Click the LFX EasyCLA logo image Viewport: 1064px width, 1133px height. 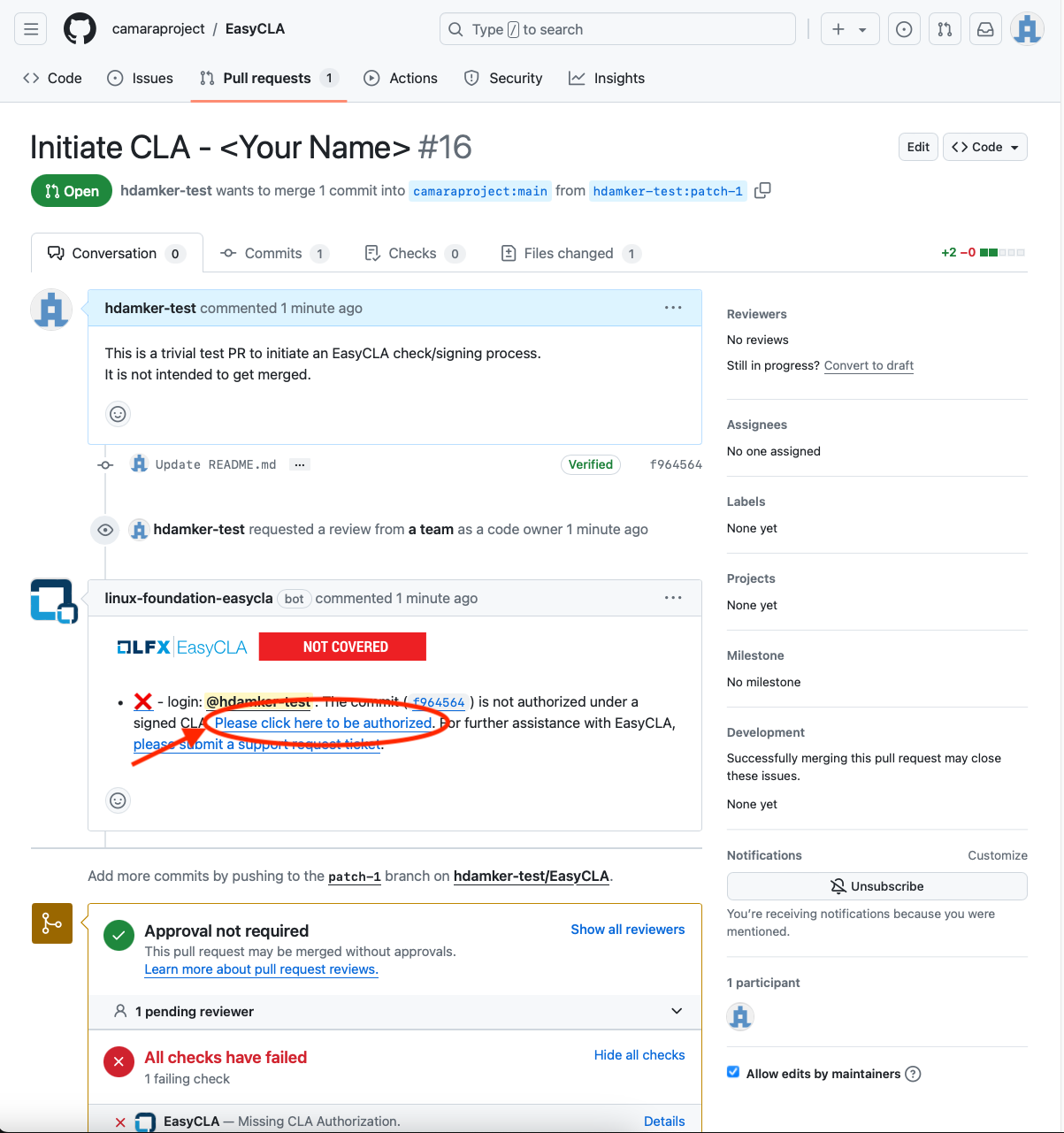182,647
